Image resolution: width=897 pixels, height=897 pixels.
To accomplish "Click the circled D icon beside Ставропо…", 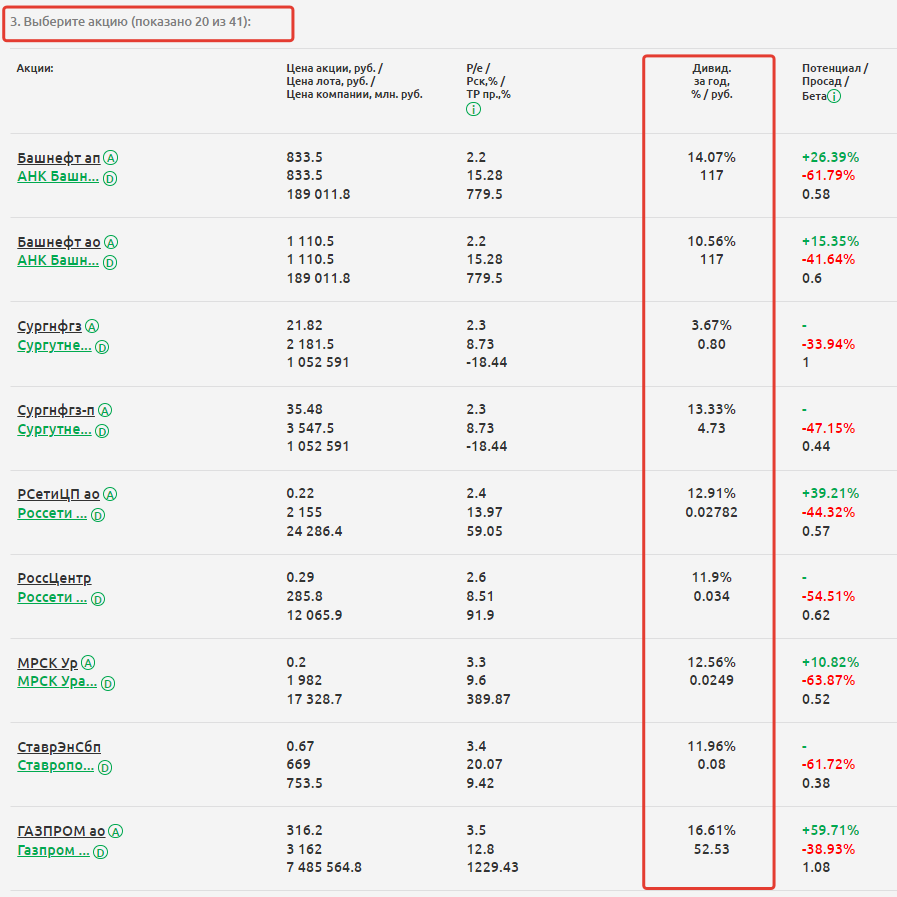I will click(105, 767).
